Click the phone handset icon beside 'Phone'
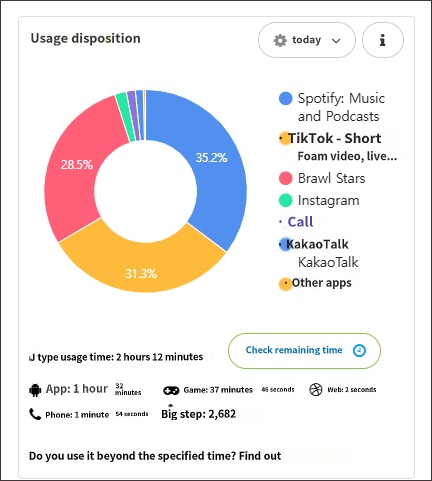This screenshot has width=432, height=481. (x=35, y=414)
